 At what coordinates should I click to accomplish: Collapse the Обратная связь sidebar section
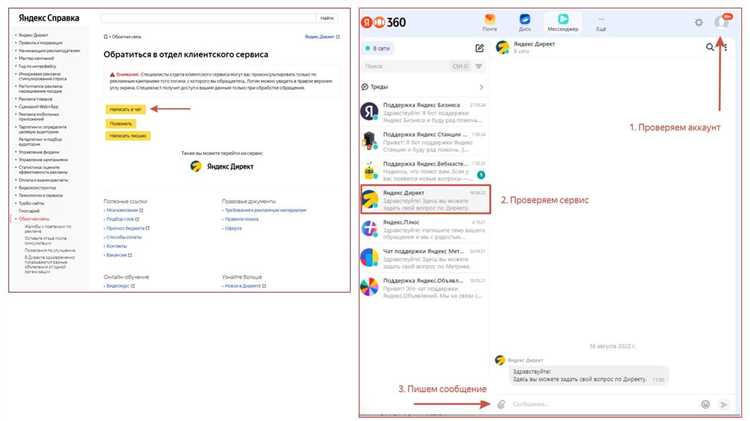click(x=32, y=219)
